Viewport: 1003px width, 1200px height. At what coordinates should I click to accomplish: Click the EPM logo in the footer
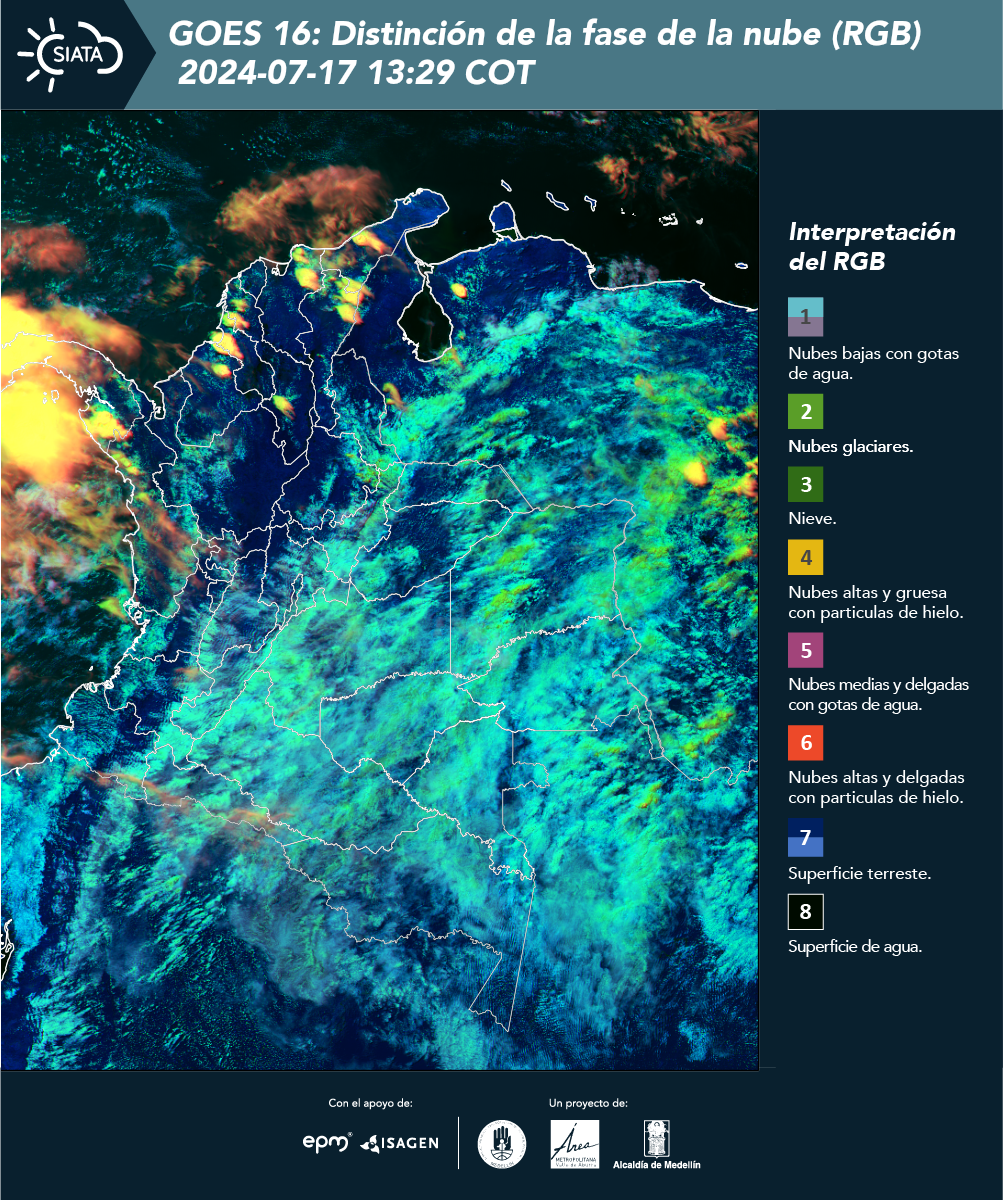coord(326,1141)
